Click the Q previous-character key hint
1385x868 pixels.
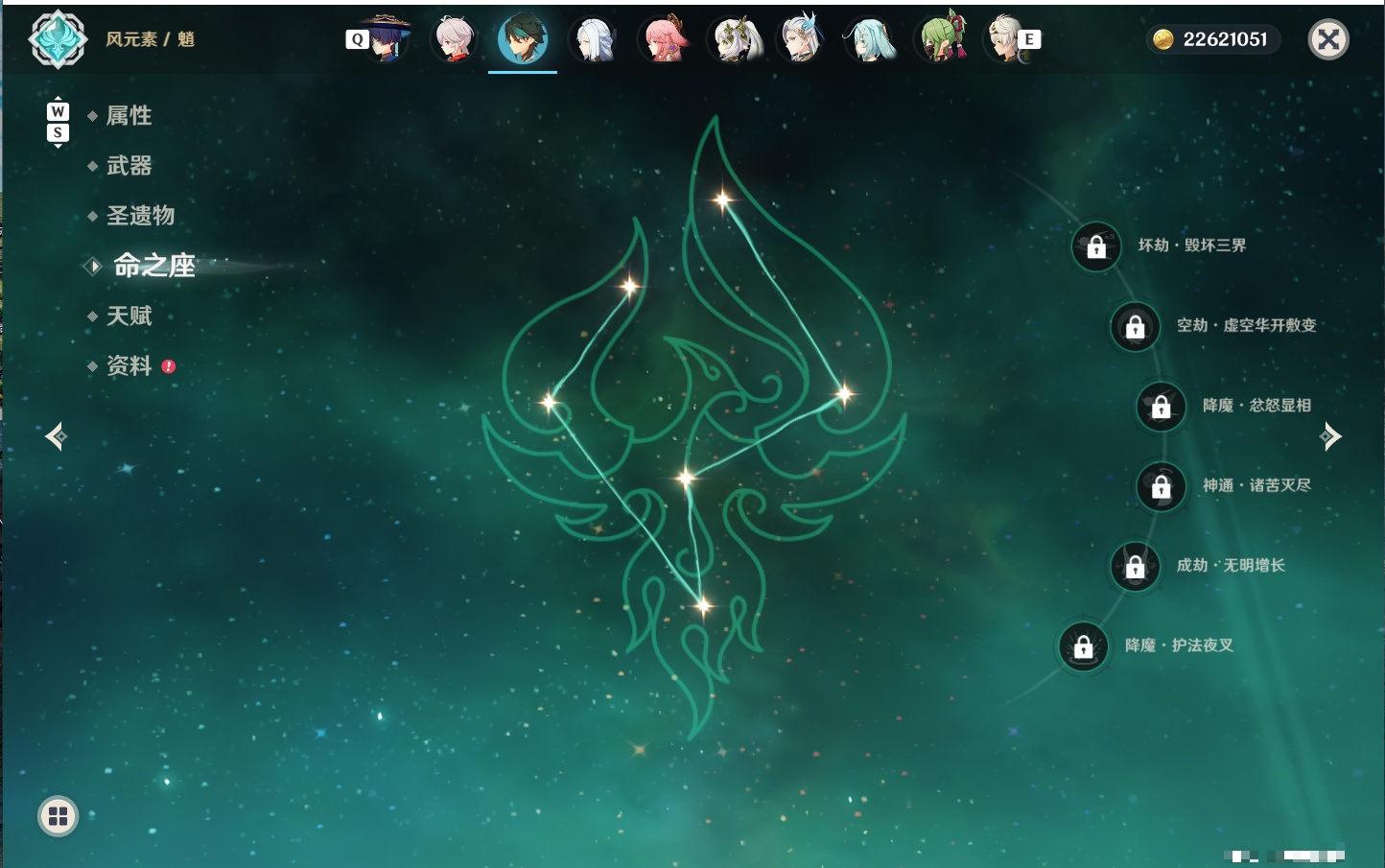pyautogui.click(x=357, y=39)
